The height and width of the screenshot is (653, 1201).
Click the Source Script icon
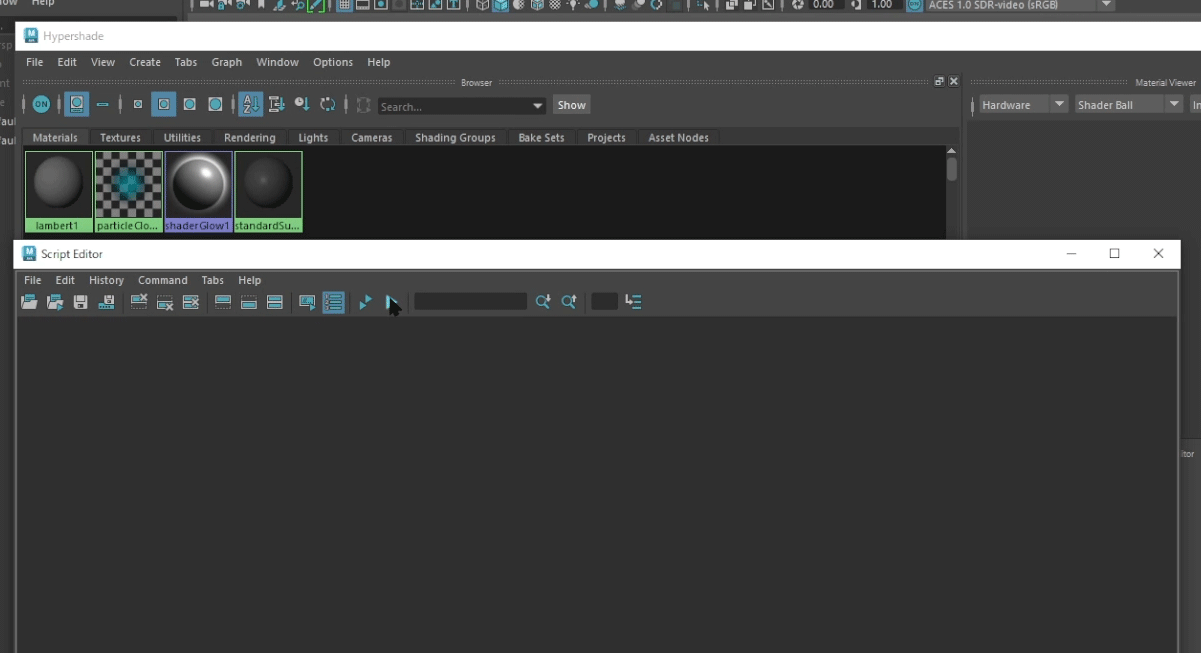[x=55, y=302]
